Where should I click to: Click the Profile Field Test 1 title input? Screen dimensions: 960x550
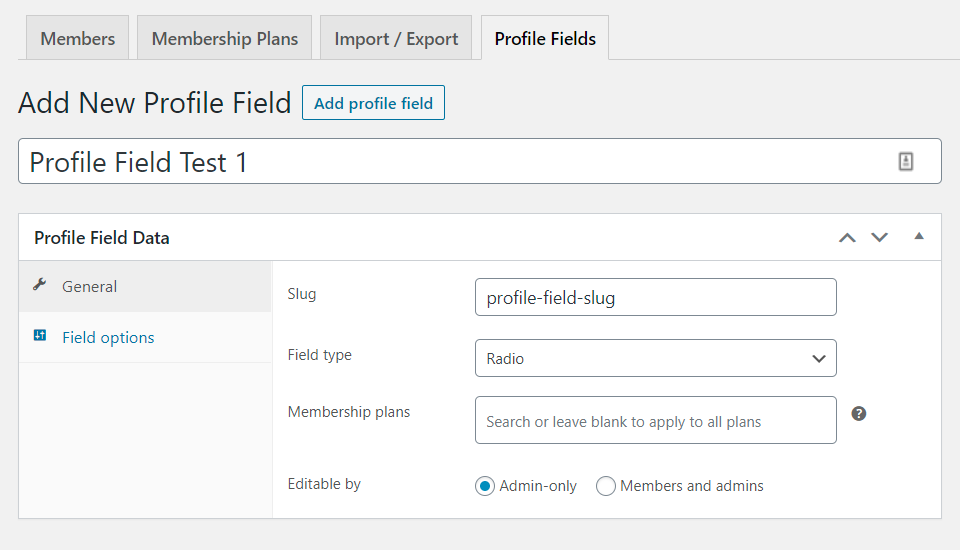(x=450, y=162)
